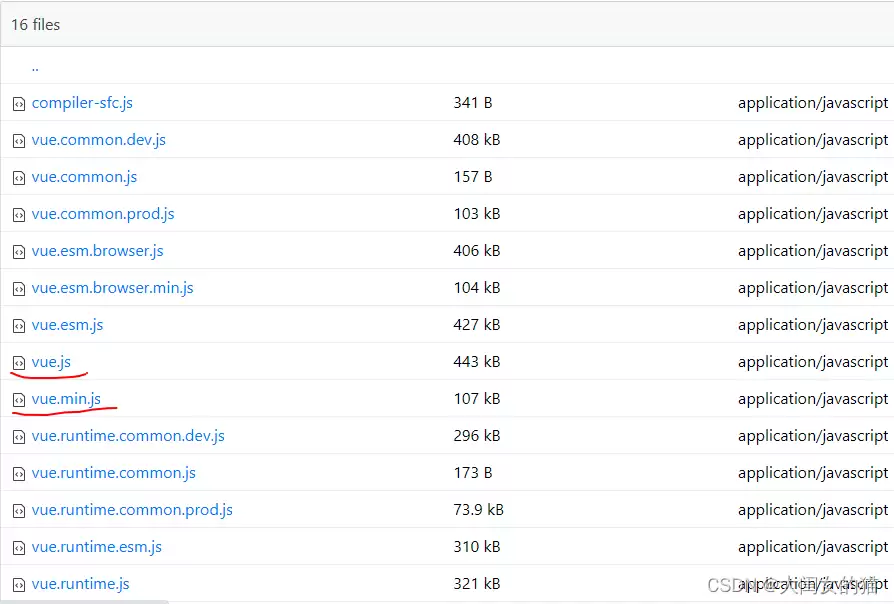The height and width of the screenshot is (604, 894).
Task: Click the '16 files' header text
Action: click(x=35, y=25)
